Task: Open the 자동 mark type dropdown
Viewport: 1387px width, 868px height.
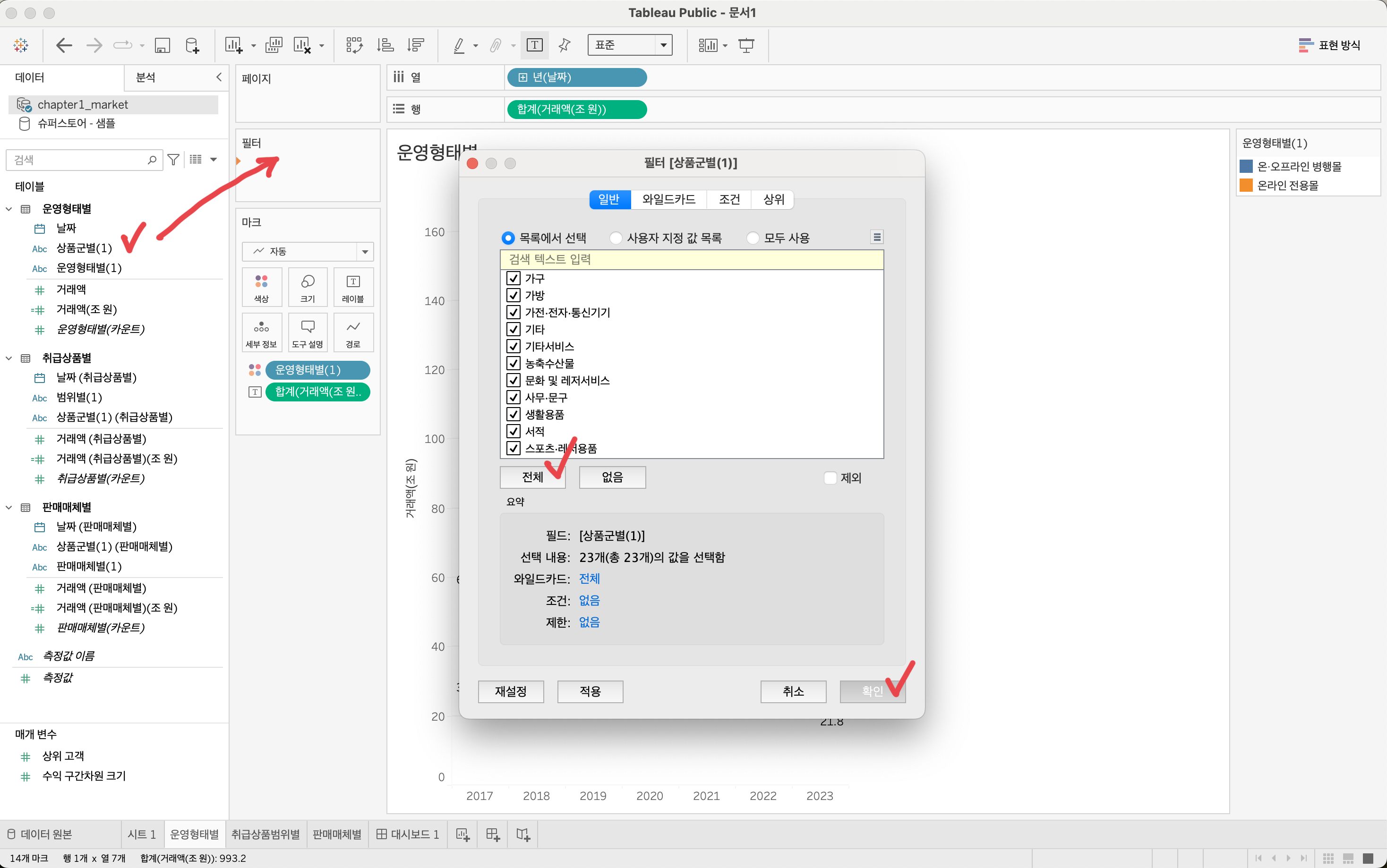Action: [365, 251]
